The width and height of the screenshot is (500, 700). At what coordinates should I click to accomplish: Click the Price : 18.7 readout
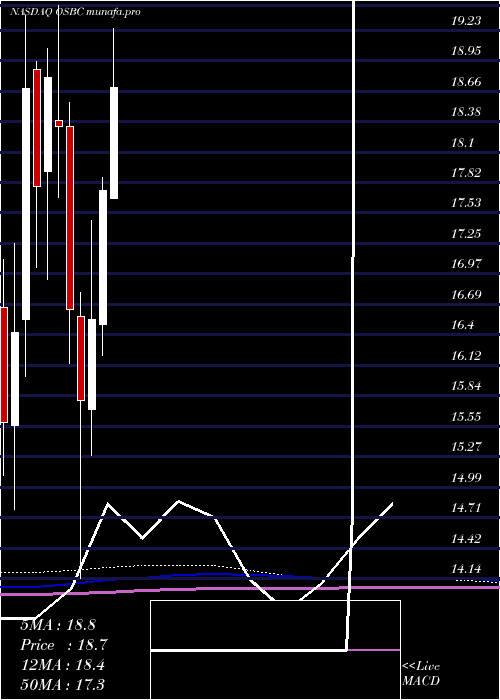tap(64, 645)
